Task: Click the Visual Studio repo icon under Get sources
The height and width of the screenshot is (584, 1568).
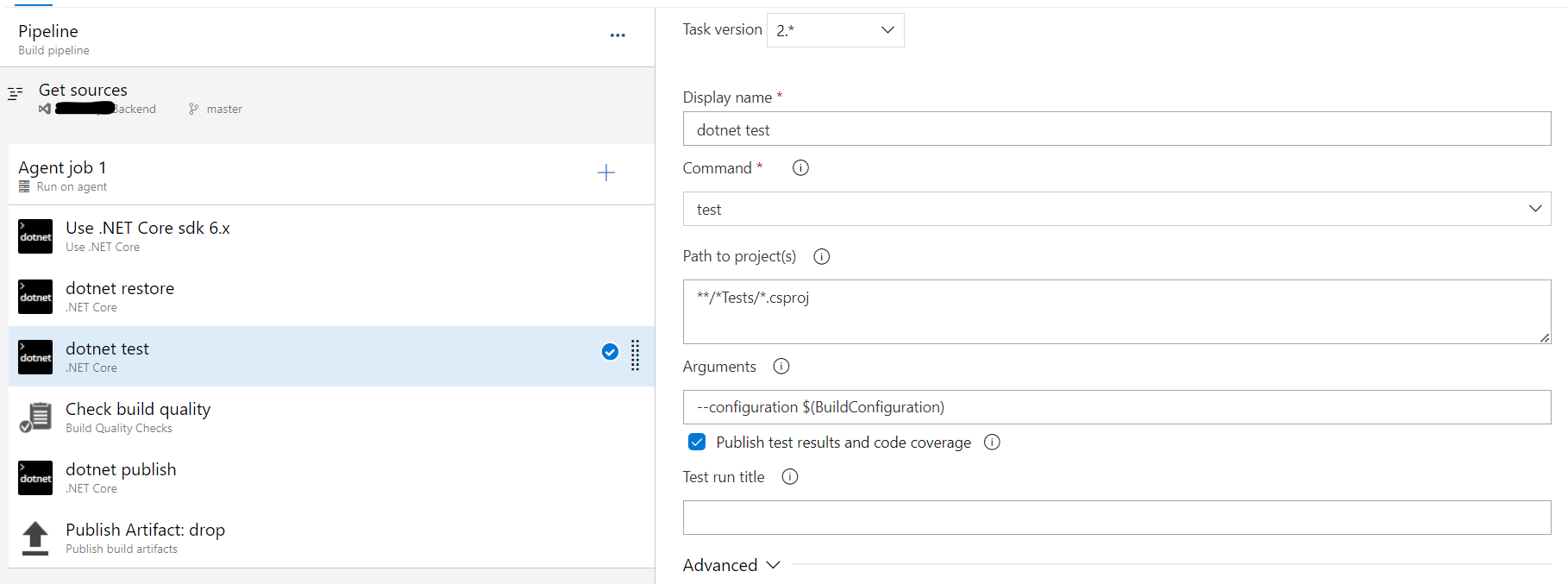Action: coord(45,109)
